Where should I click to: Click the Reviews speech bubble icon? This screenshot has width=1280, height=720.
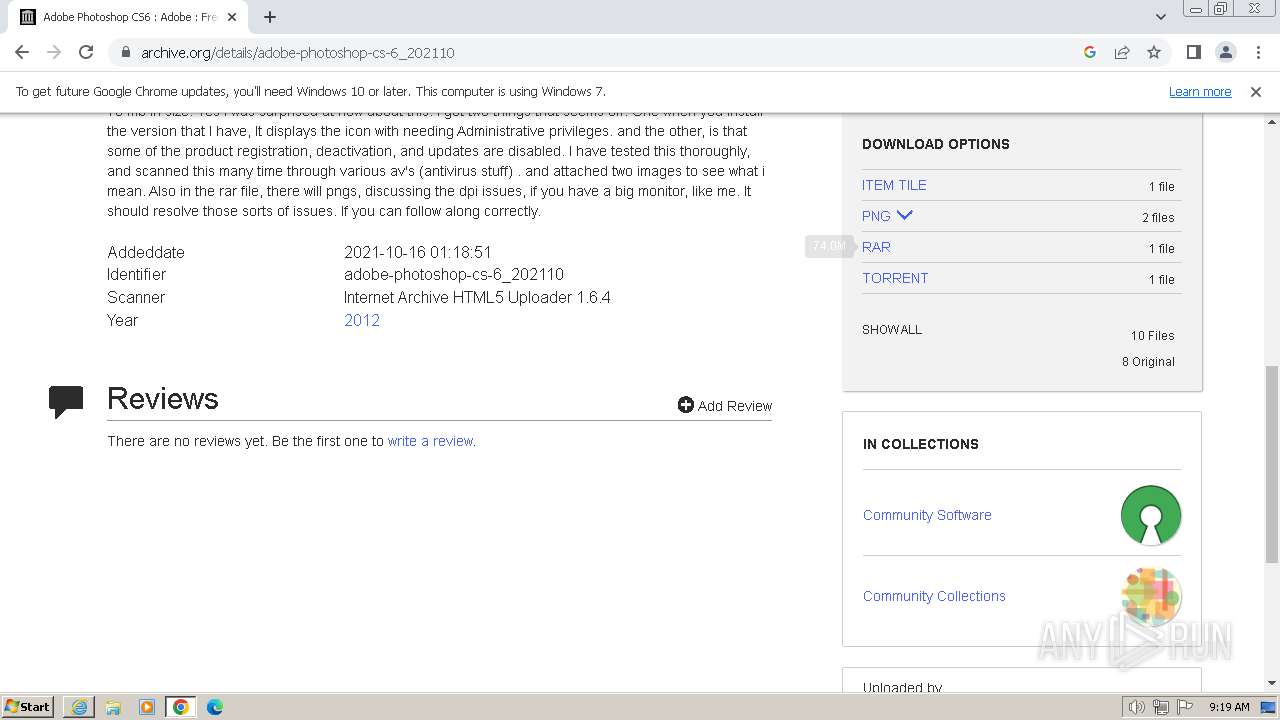[66, 402]
